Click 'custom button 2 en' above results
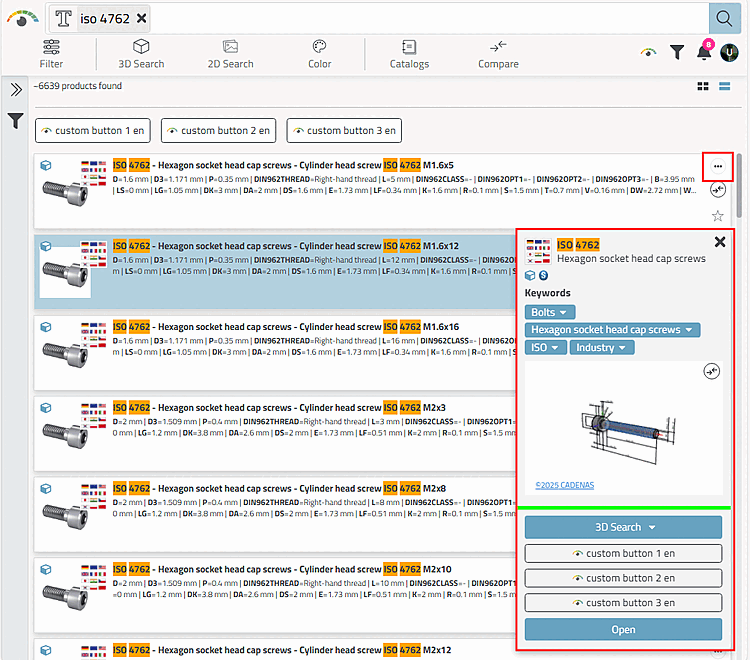 (x=219, y=131)
